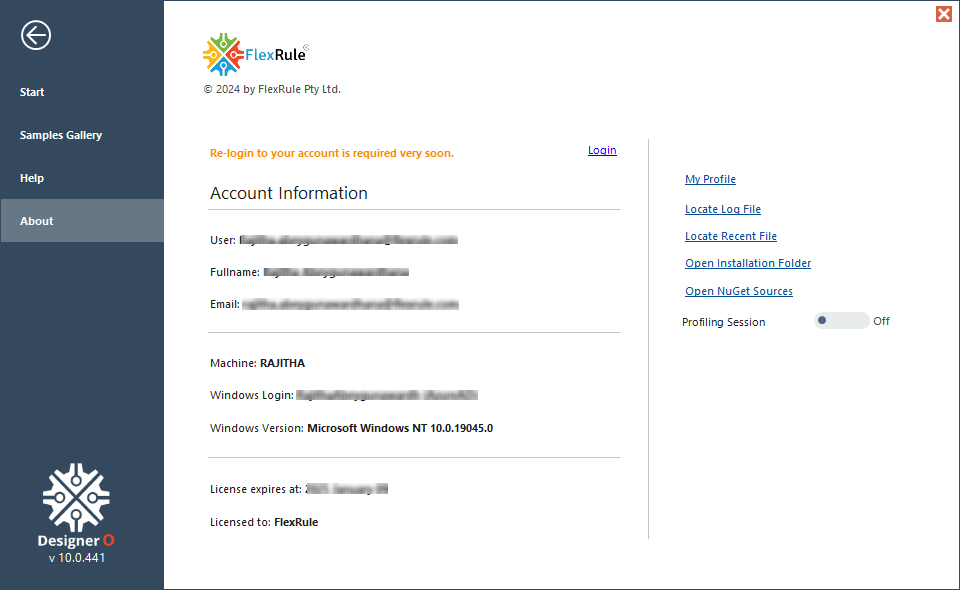Go back using the circled arrow icon
The image size is (961, 591).
36,35
